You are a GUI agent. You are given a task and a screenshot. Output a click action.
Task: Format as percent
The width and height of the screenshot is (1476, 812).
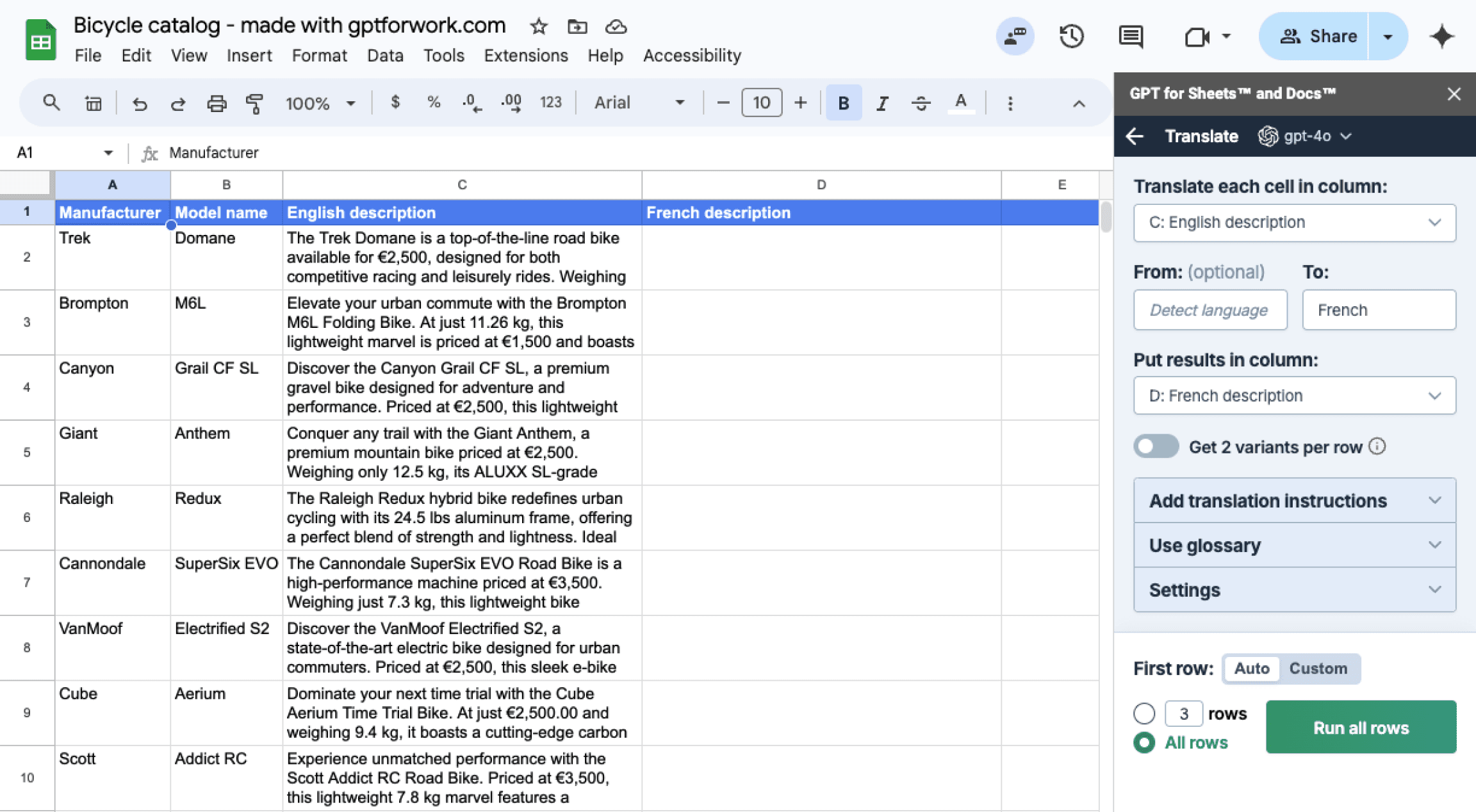[x=434, y=102]
